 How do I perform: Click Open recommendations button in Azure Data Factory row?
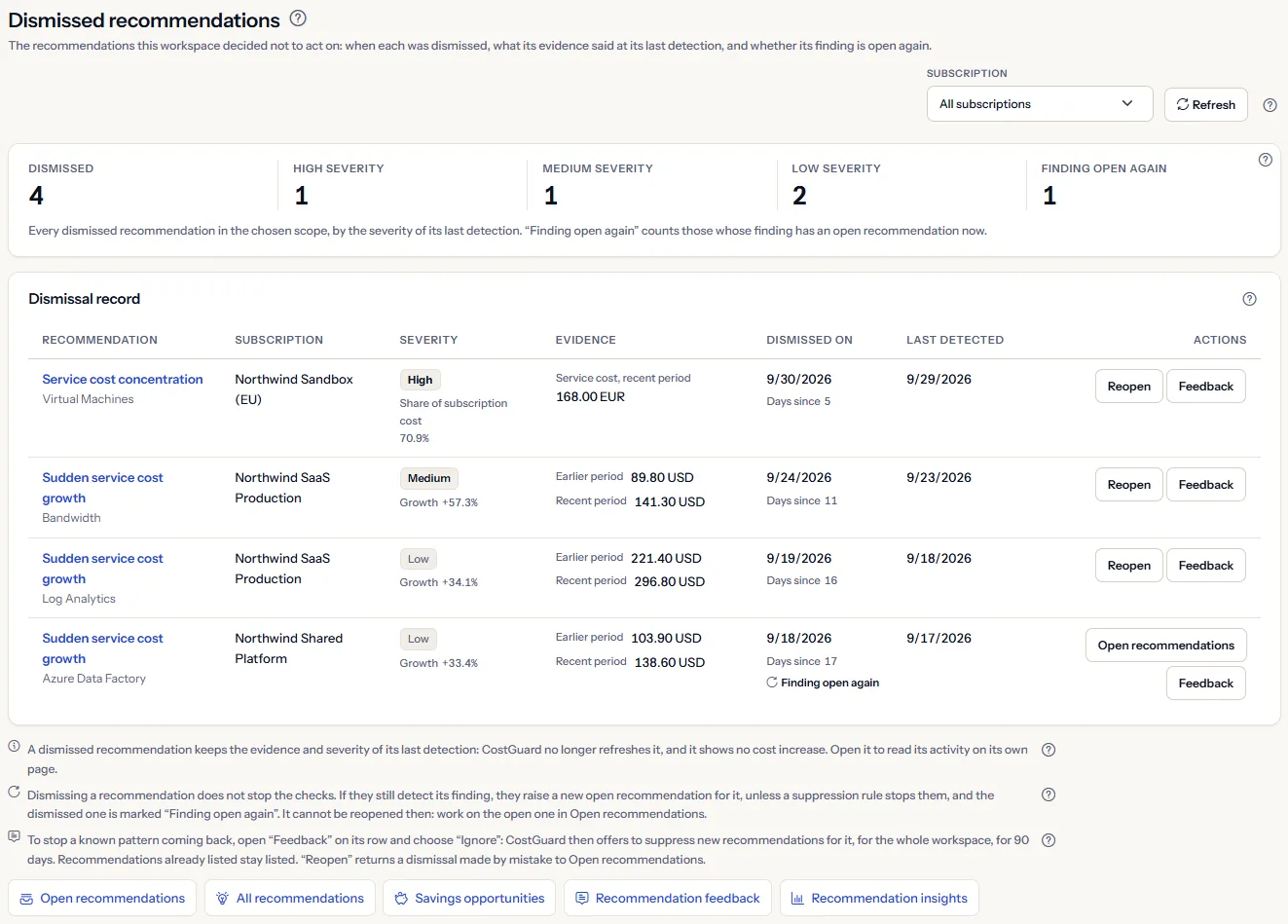pyautogui.click(x=1165, y=646)
